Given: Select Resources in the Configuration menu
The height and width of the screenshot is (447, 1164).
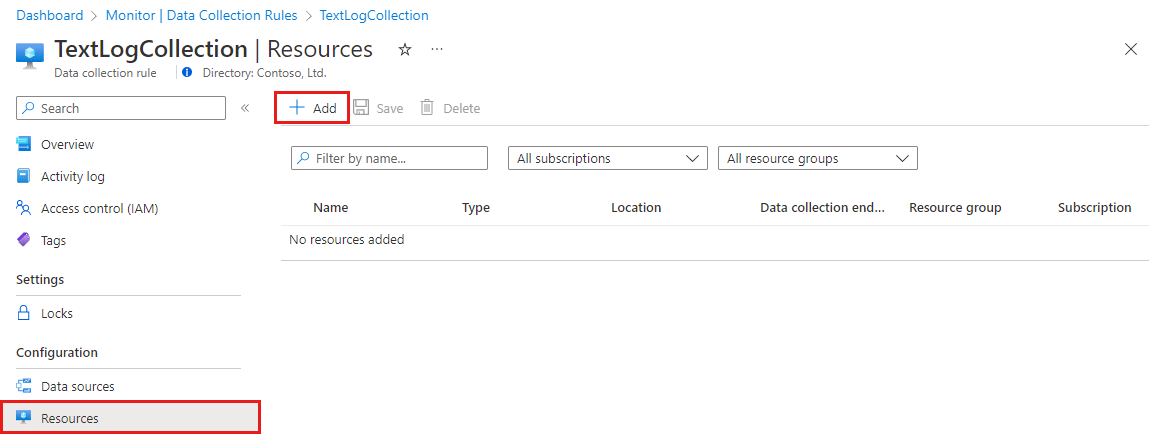Looking at the screenshot, I should point(70,418).
